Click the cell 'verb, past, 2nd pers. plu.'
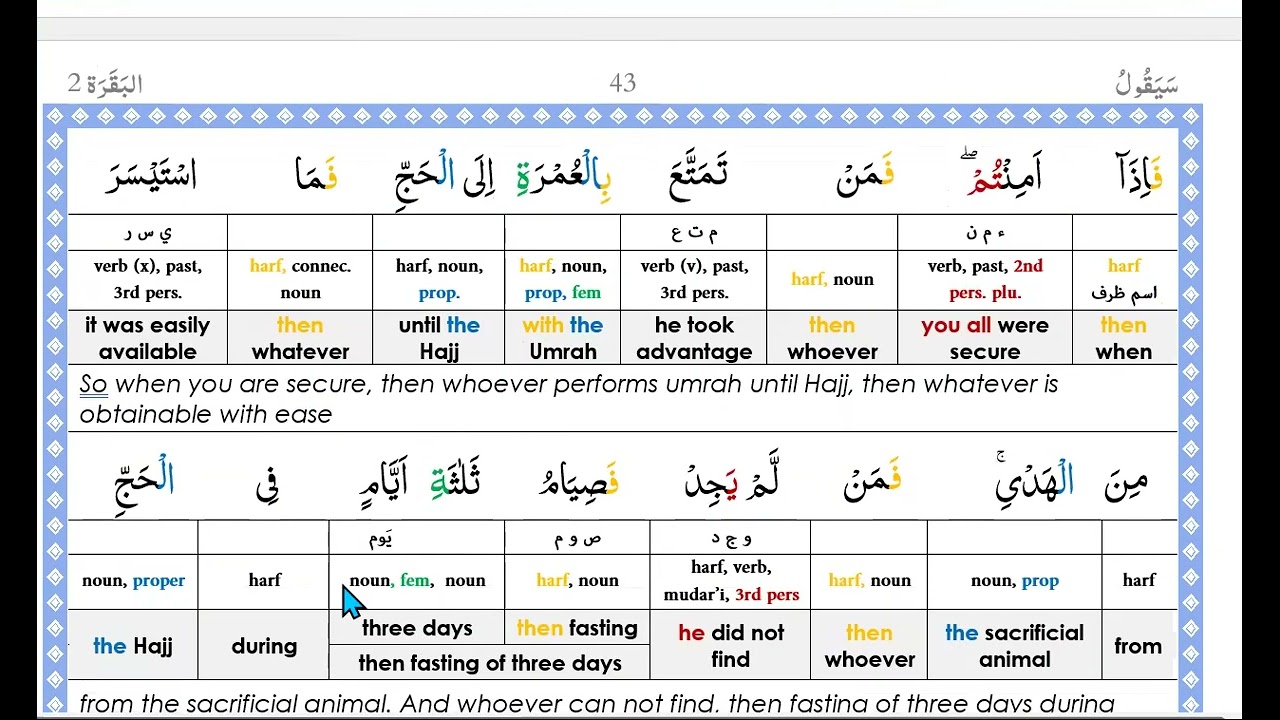 [985, 279]
